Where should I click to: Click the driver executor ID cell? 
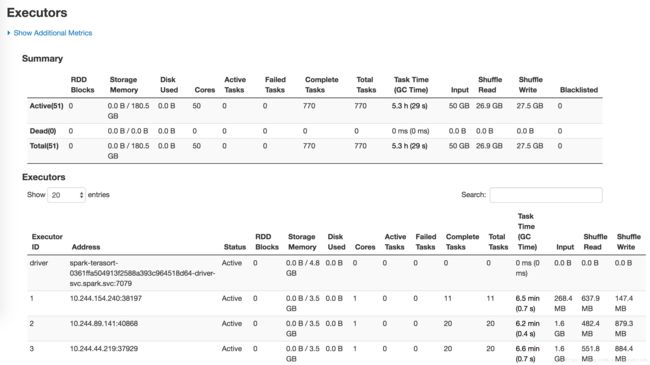[x=39, y=263]
